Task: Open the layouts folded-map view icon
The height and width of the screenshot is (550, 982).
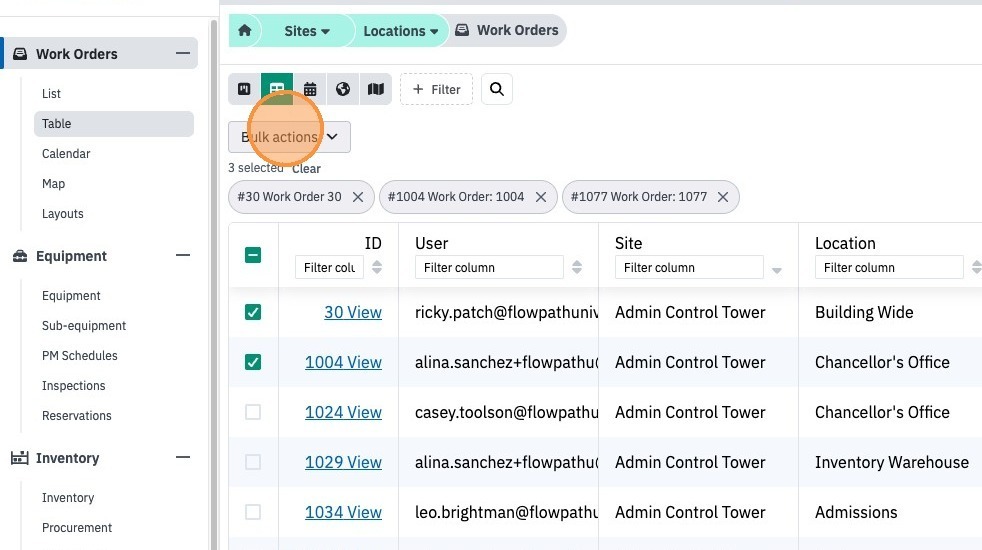Action: pos(376,89)
